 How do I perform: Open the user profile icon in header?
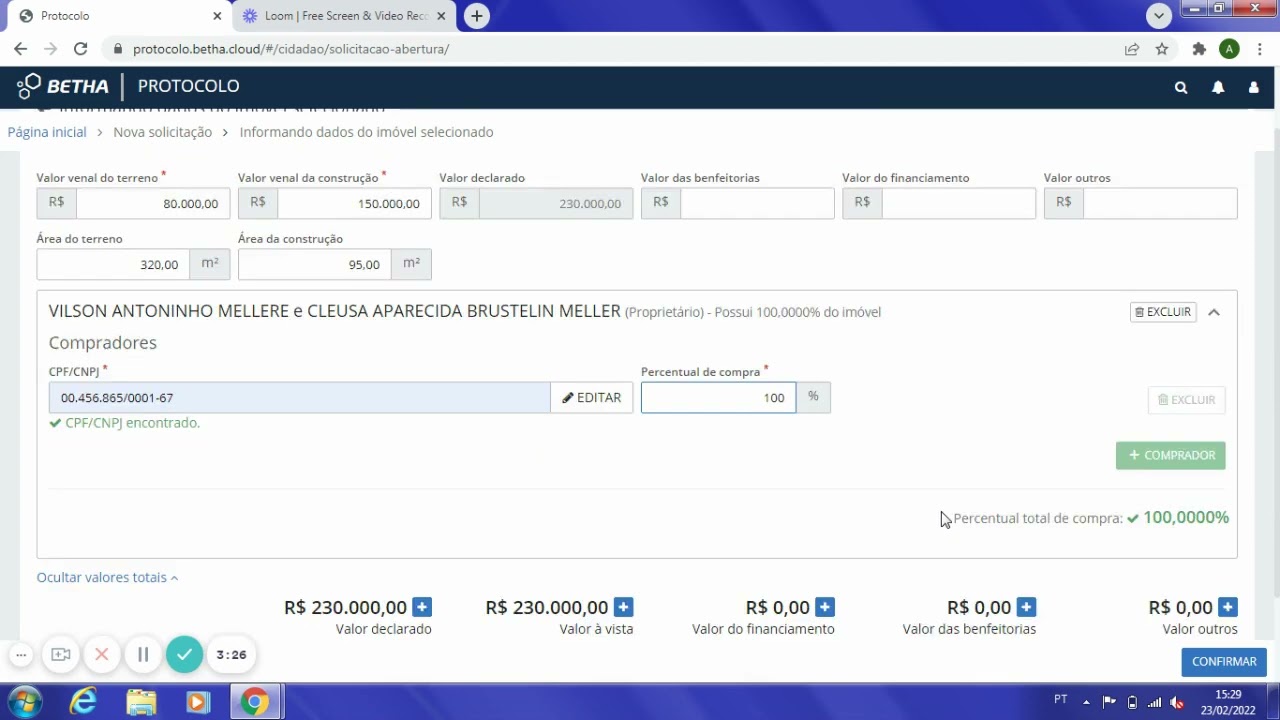point(1253,87)
